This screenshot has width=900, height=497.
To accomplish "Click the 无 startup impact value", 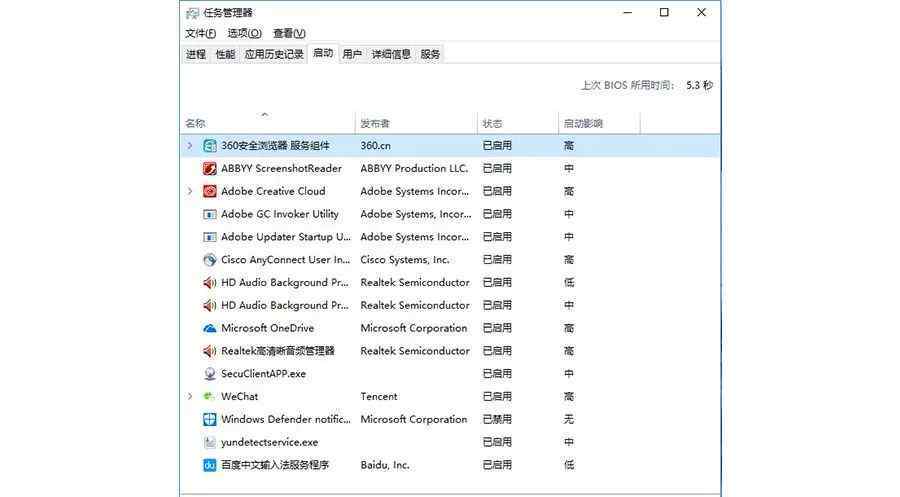I will click(569, 419).
